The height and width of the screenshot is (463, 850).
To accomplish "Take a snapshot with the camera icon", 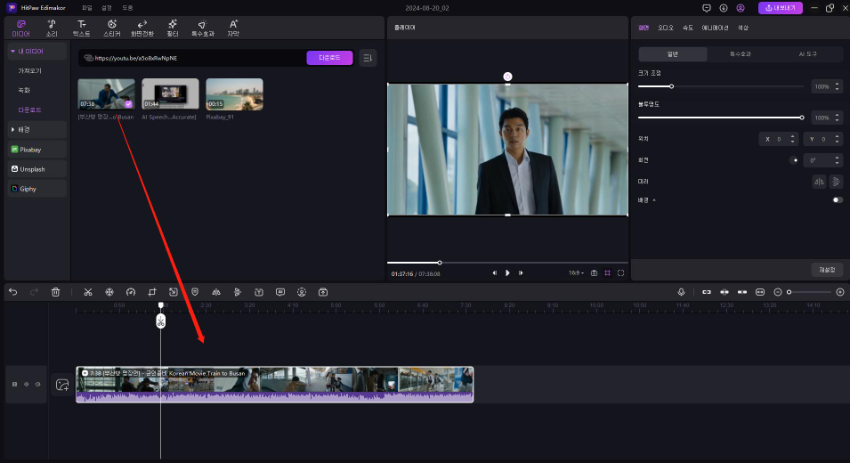I will [x=594, y=272].
